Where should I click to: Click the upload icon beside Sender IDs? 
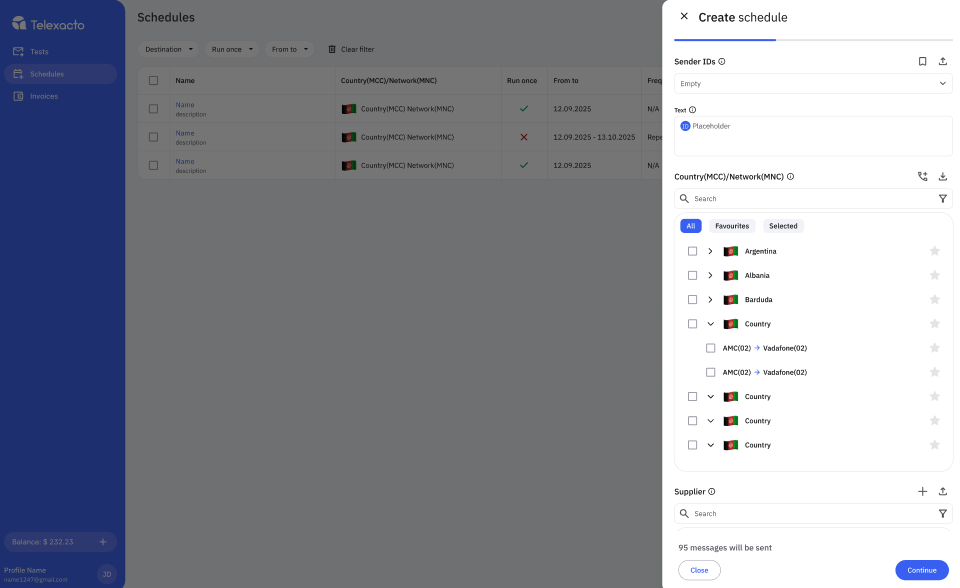[x=942, y=61]
